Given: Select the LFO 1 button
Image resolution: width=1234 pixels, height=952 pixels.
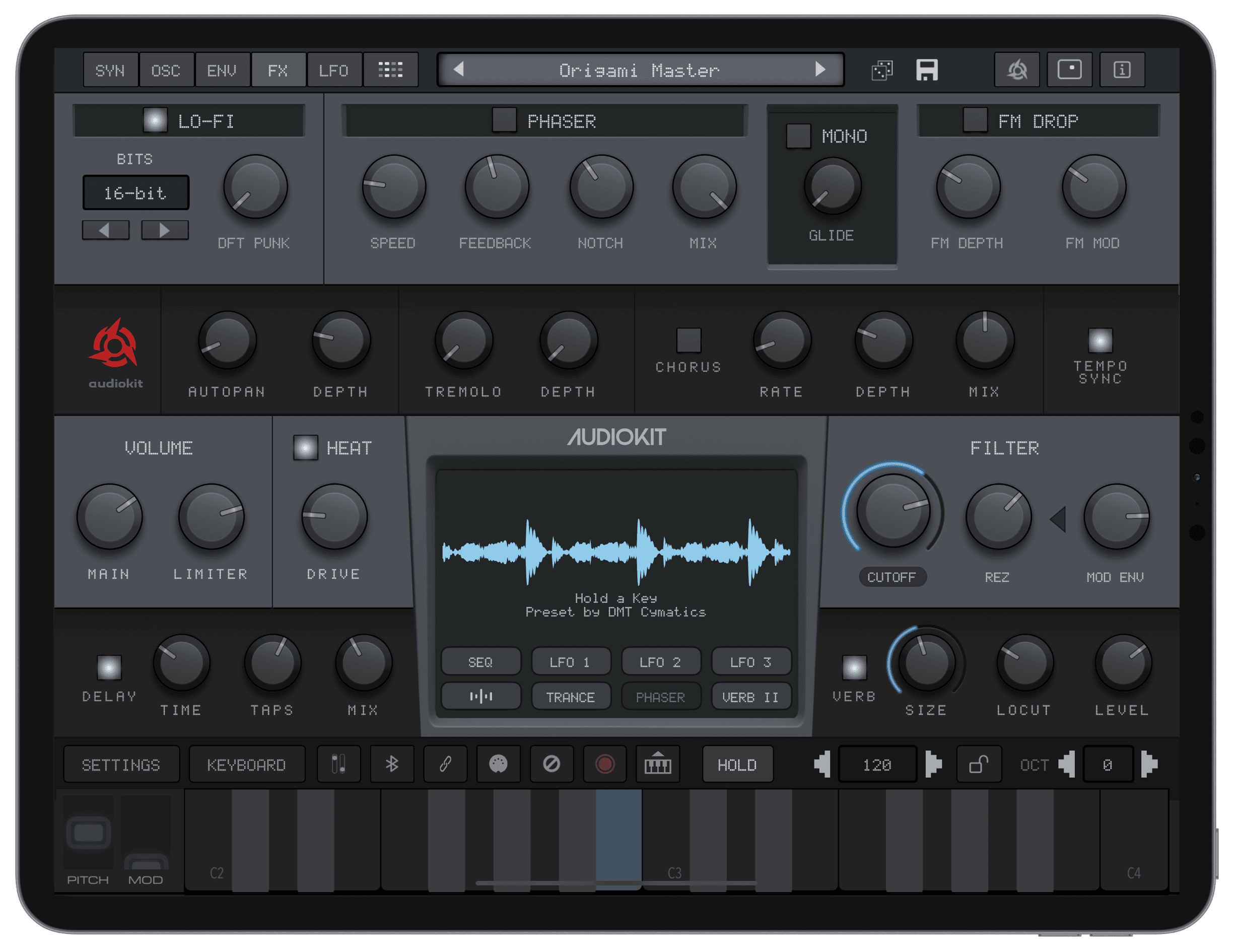Looking at the screenshot, I should tap(571, 661).
